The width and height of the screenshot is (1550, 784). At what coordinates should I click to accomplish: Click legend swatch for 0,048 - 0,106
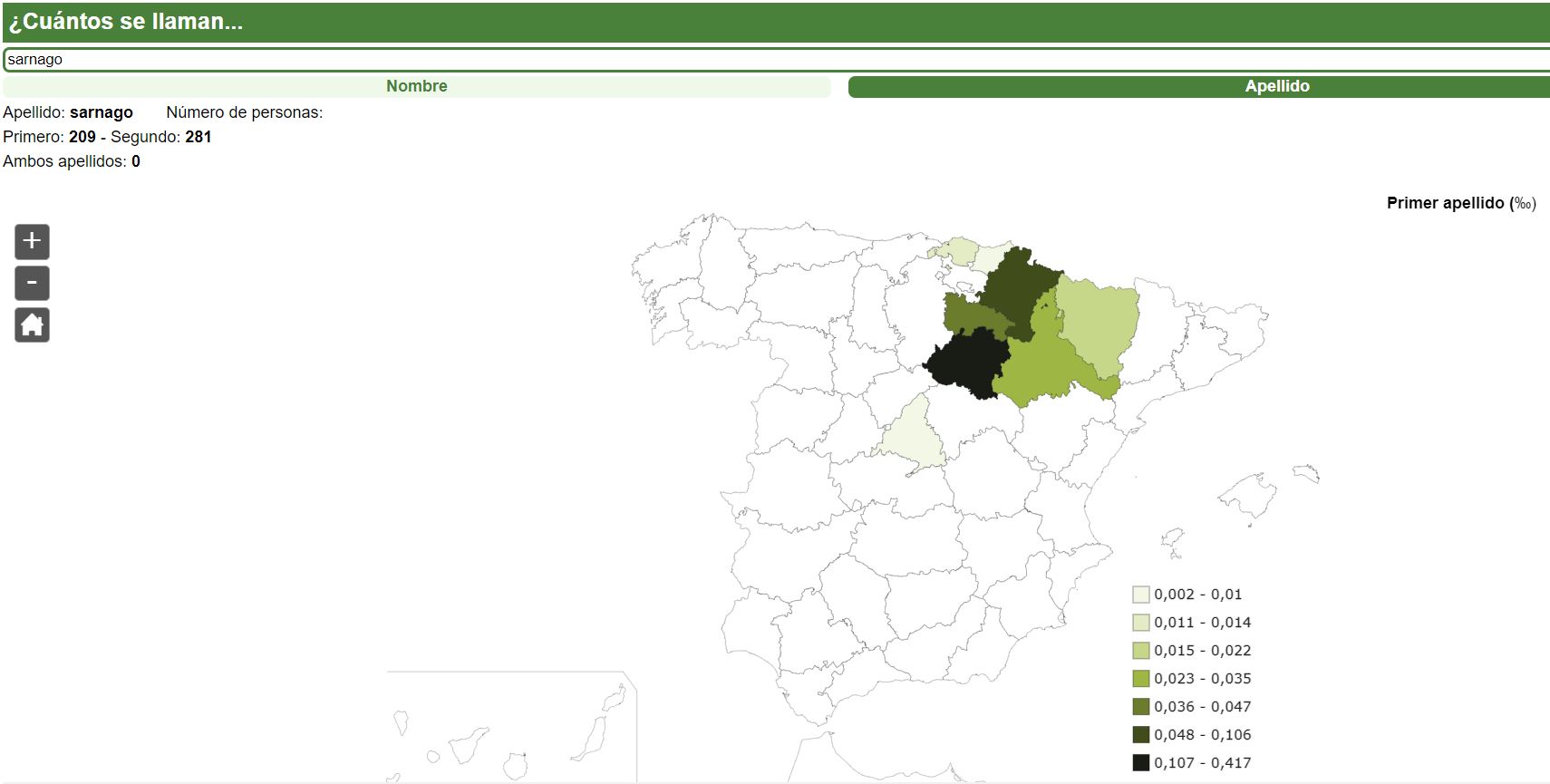(1140, 735)
